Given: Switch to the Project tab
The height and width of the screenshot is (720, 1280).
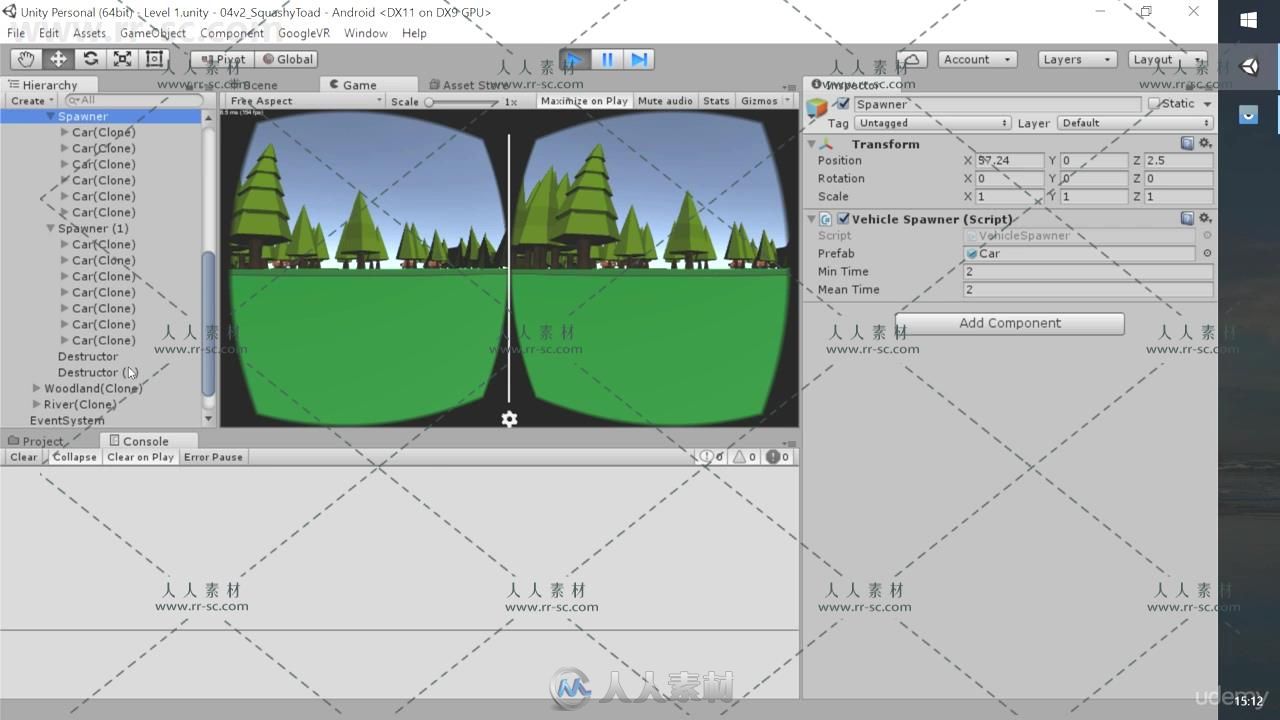Looking at the screenshot, I should pos(40,441).
